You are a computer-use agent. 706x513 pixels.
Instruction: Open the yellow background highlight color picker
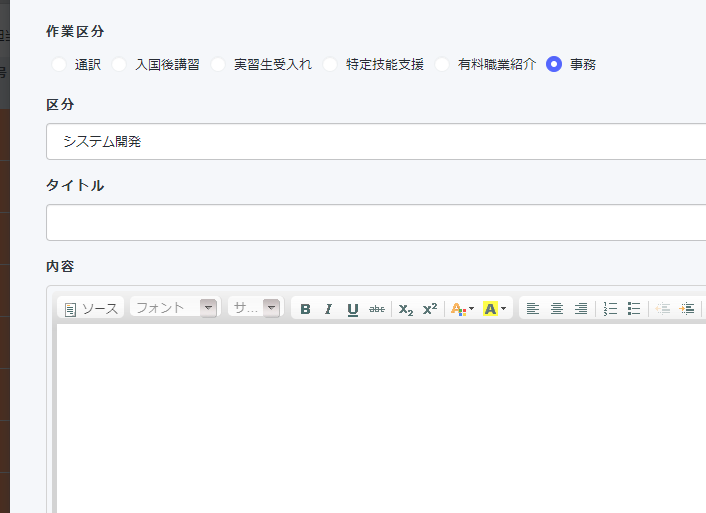[x=495, y=309]
